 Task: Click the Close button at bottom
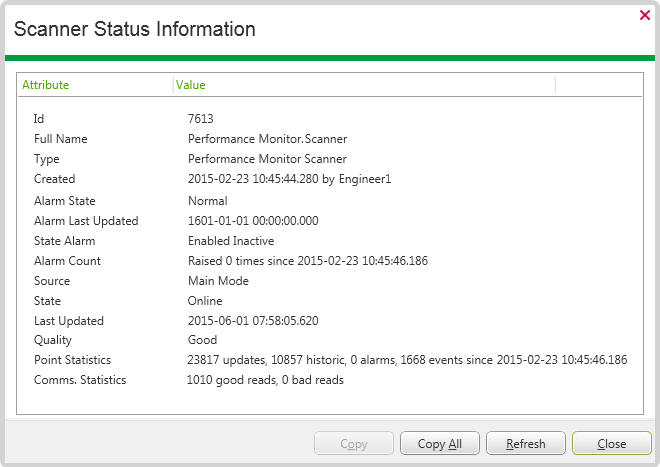(611, 444)
